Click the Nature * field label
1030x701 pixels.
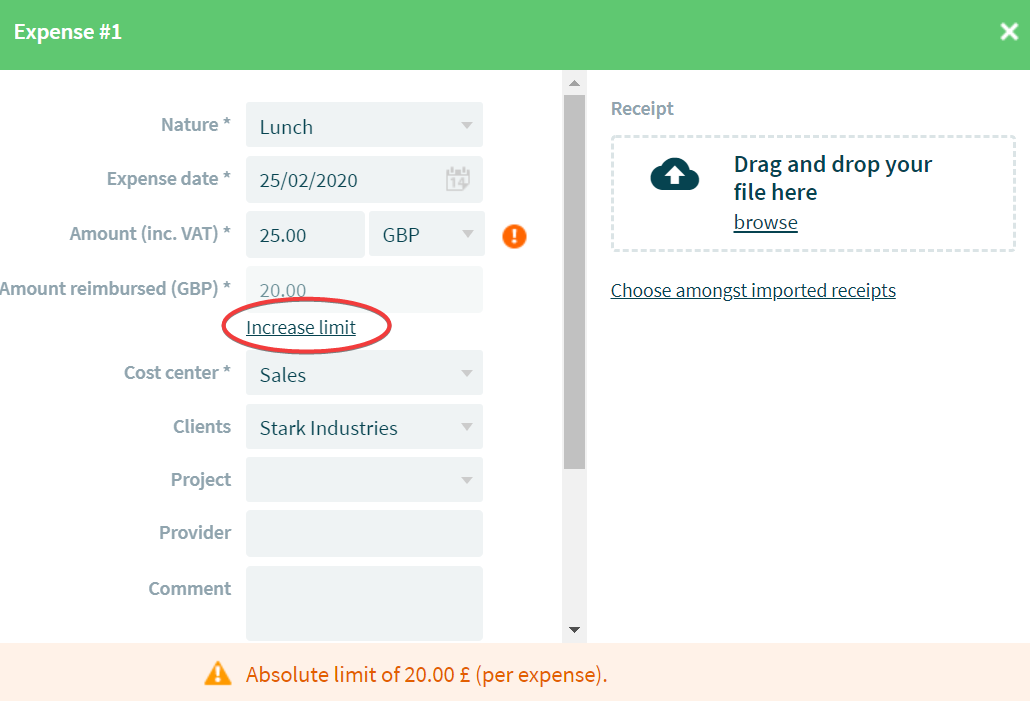(196, 124)
